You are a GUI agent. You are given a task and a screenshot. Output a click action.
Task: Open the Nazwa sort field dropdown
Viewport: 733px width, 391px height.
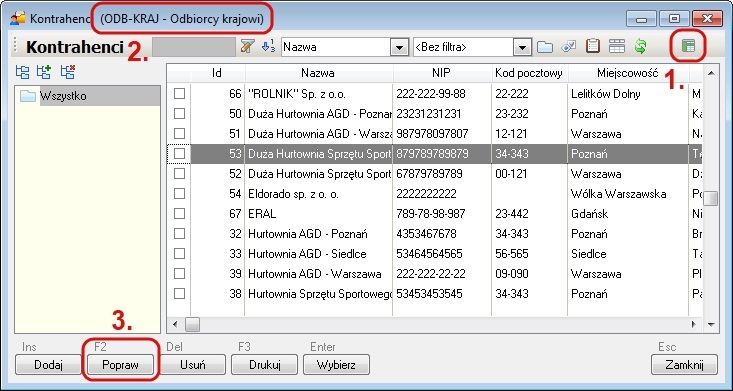click(399, 47)
